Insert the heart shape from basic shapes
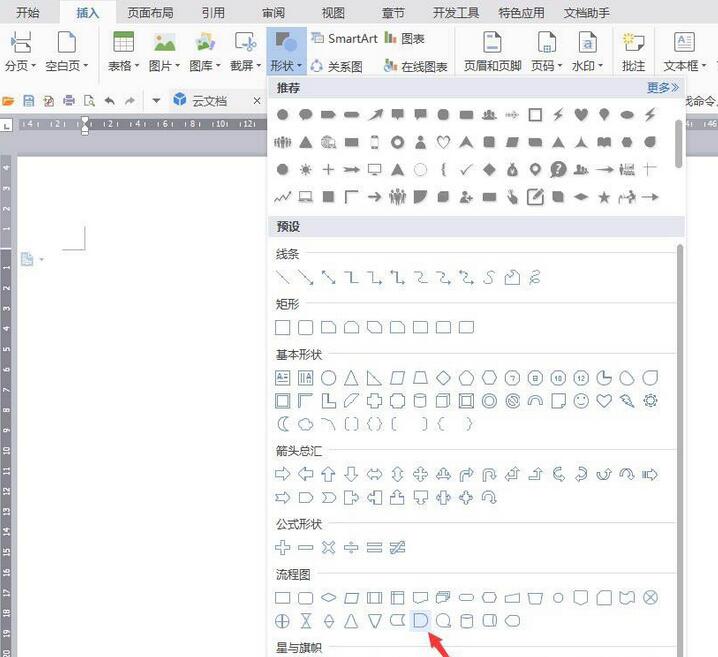This screenshot has height=657, width=718. click(x=604, y=401)
